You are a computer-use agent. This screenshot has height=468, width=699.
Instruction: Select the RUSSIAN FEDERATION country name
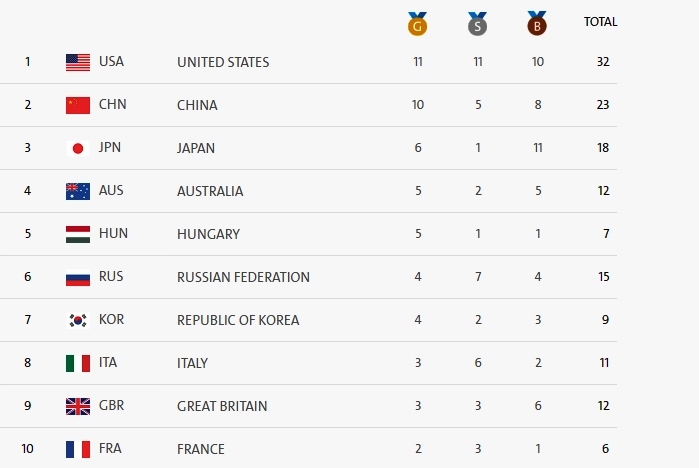pyautogui.click(x=243, y=277)
